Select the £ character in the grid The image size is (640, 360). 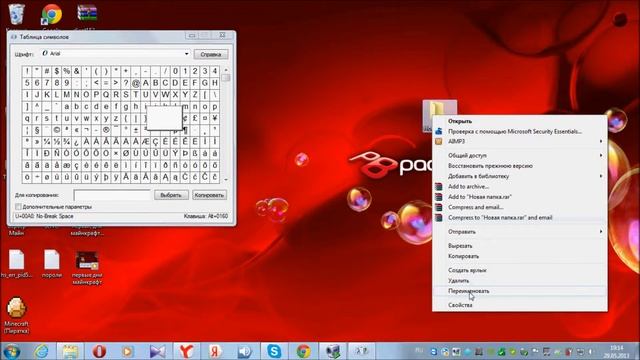point(195,118)
